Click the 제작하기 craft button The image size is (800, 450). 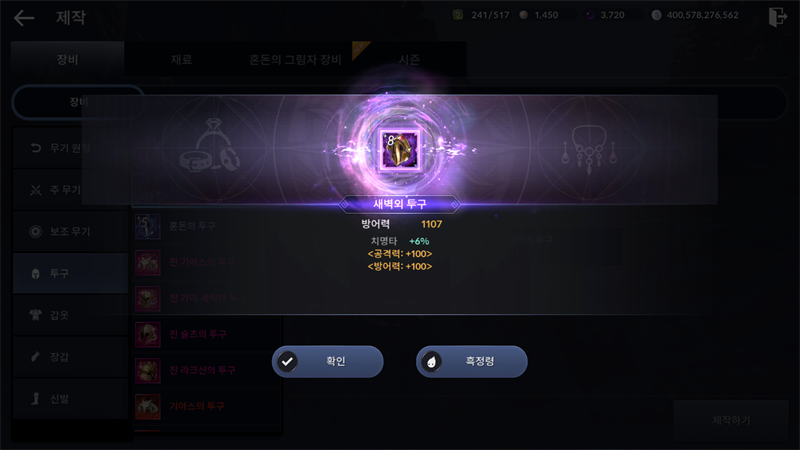click(x=731, y=420)
